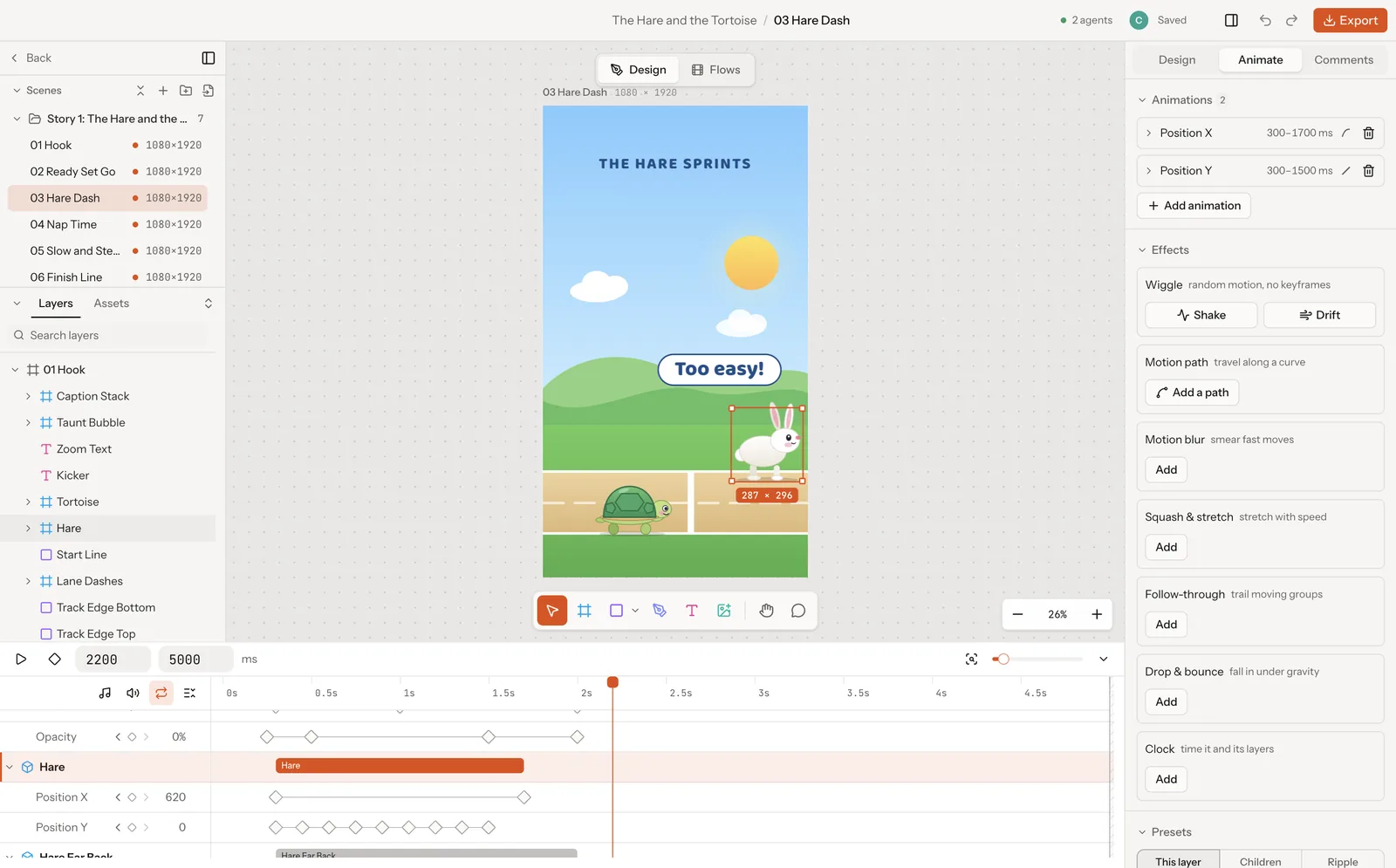Click Add animation button
The height and width of the screenshot is (868, 1396).
(x=1194, y=206)
